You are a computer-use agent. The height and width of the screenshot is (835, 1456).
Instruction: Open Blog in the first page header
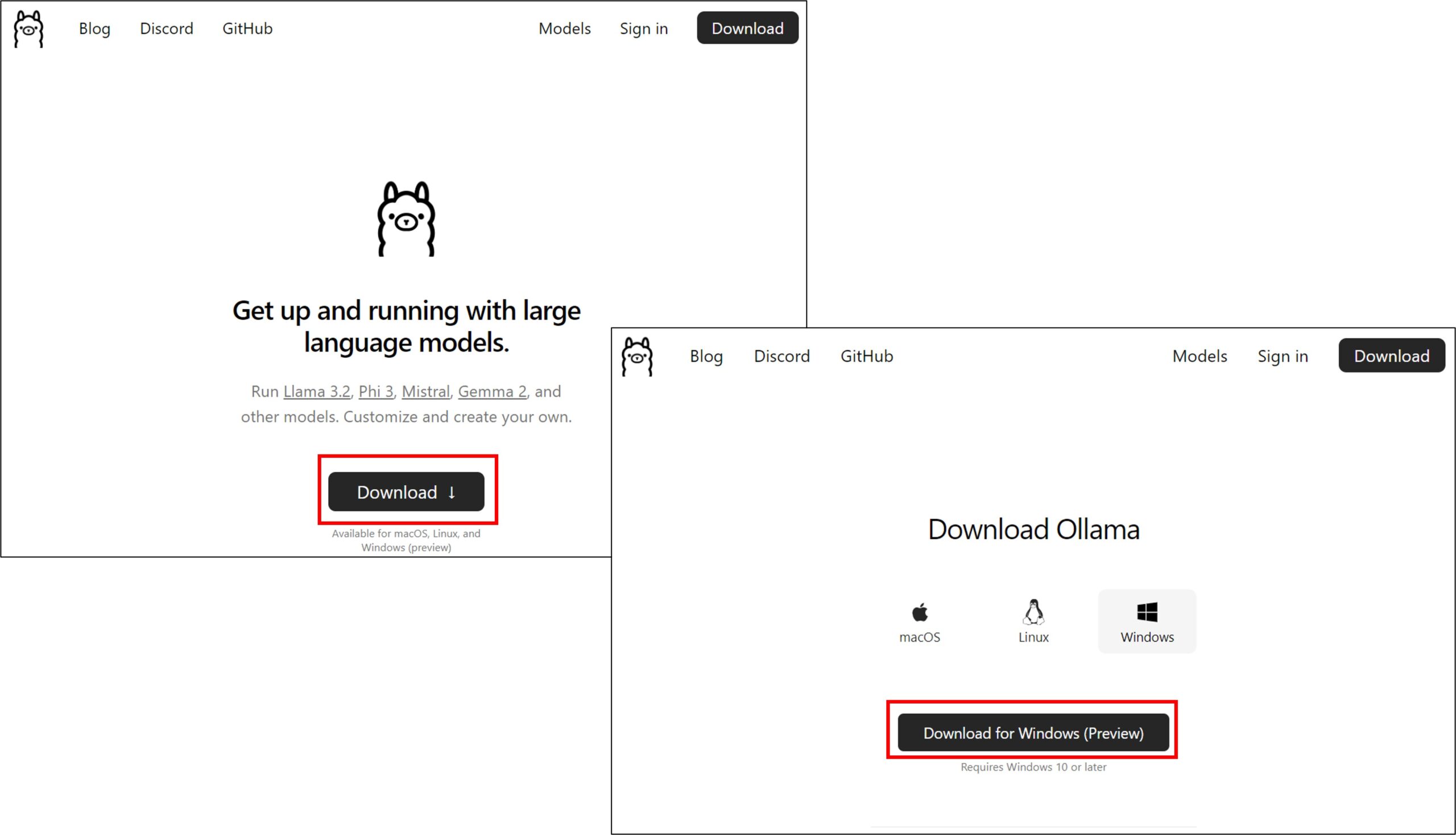[94, 28]
